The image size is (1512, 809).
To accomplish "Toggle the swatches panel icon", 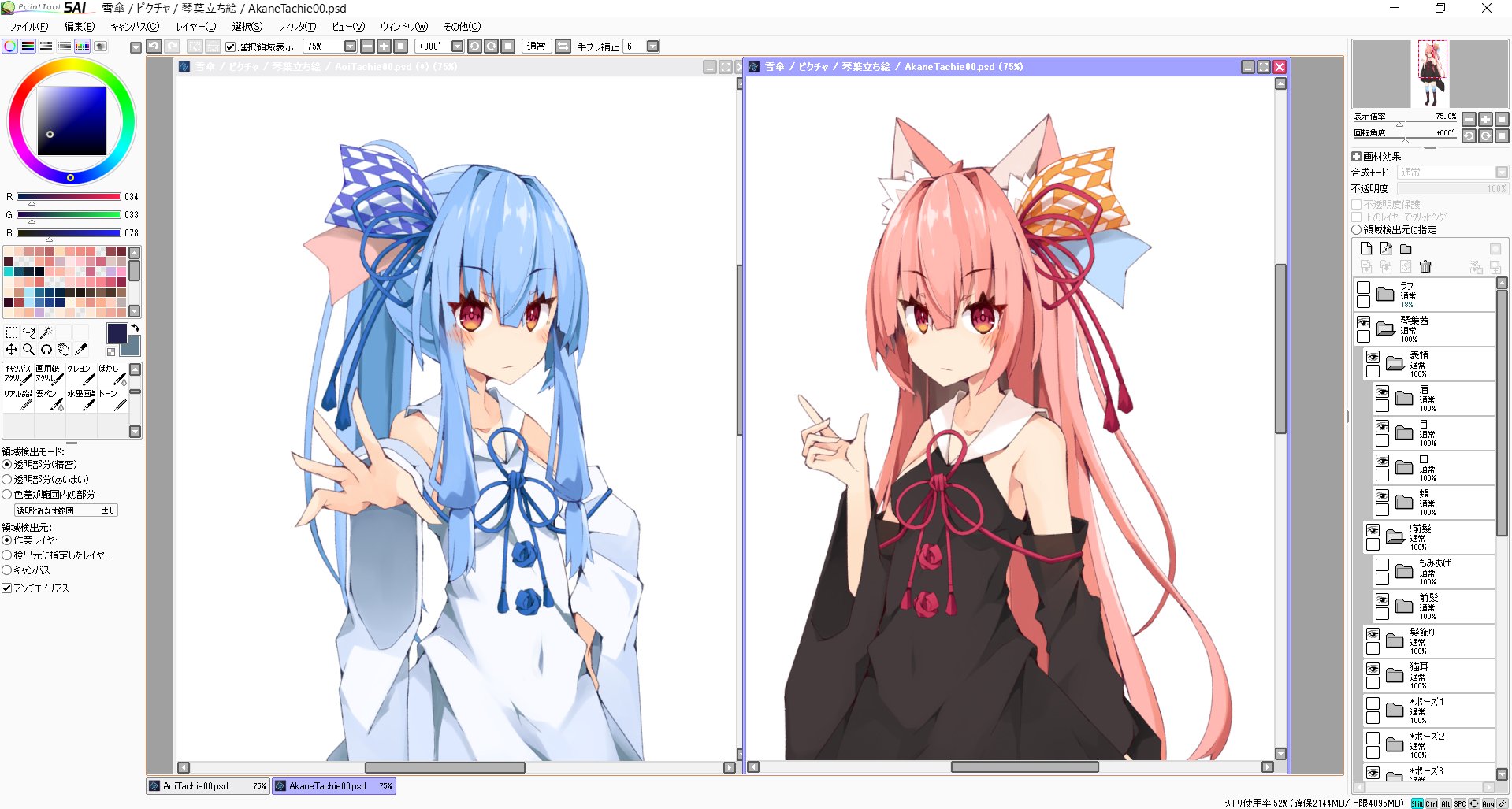I will tap(82, 46).
